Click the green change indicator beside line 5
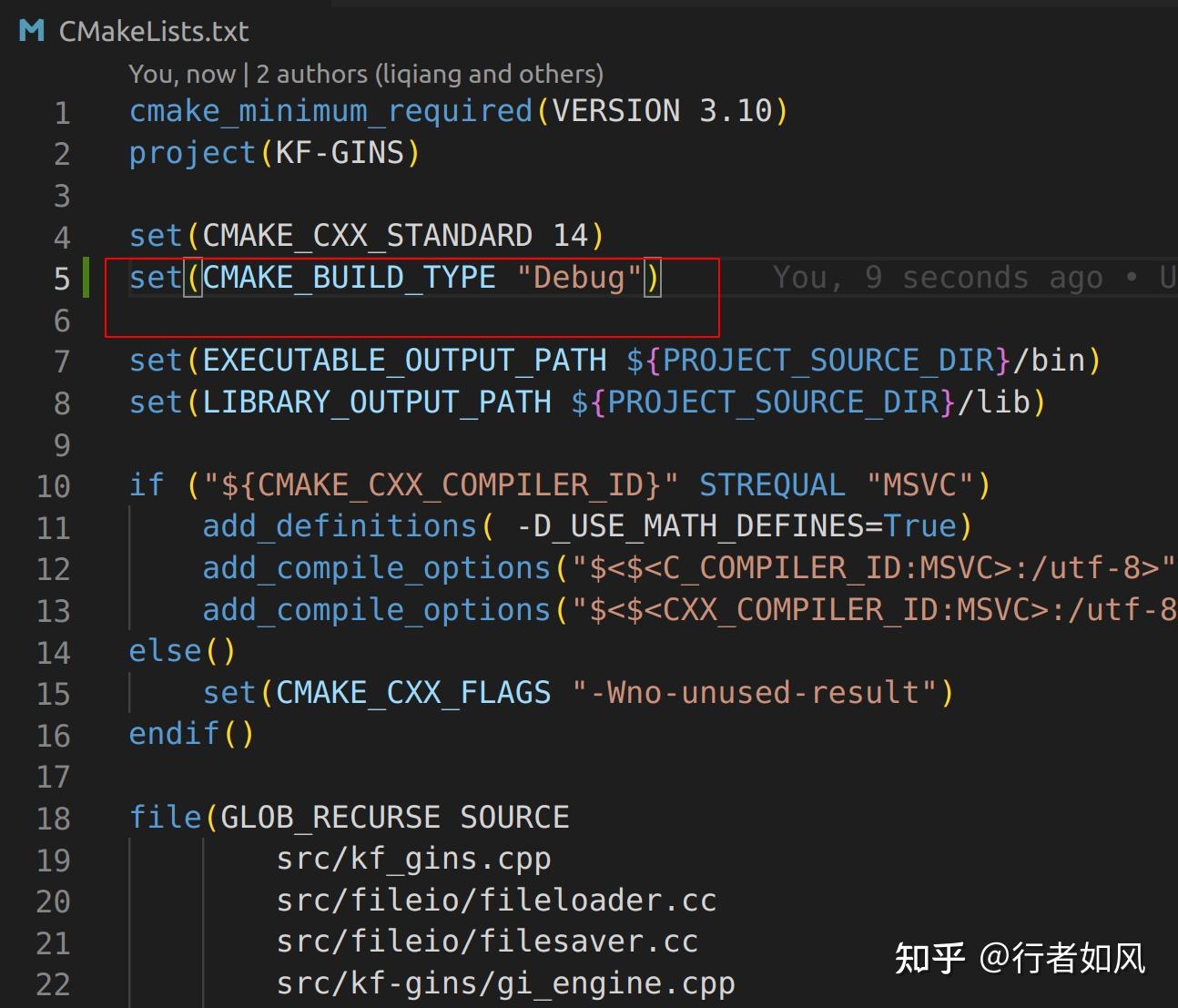 point(86,277)
